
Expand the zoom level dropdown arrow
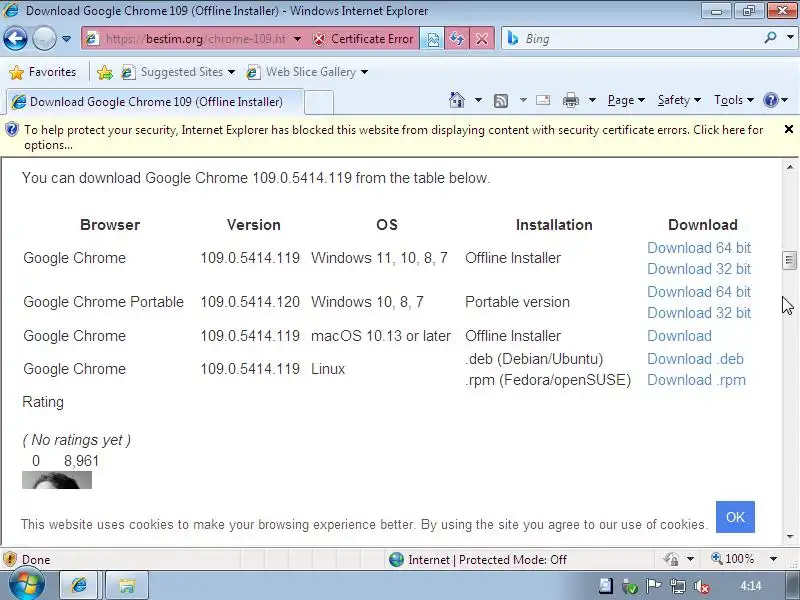[773, 559]
